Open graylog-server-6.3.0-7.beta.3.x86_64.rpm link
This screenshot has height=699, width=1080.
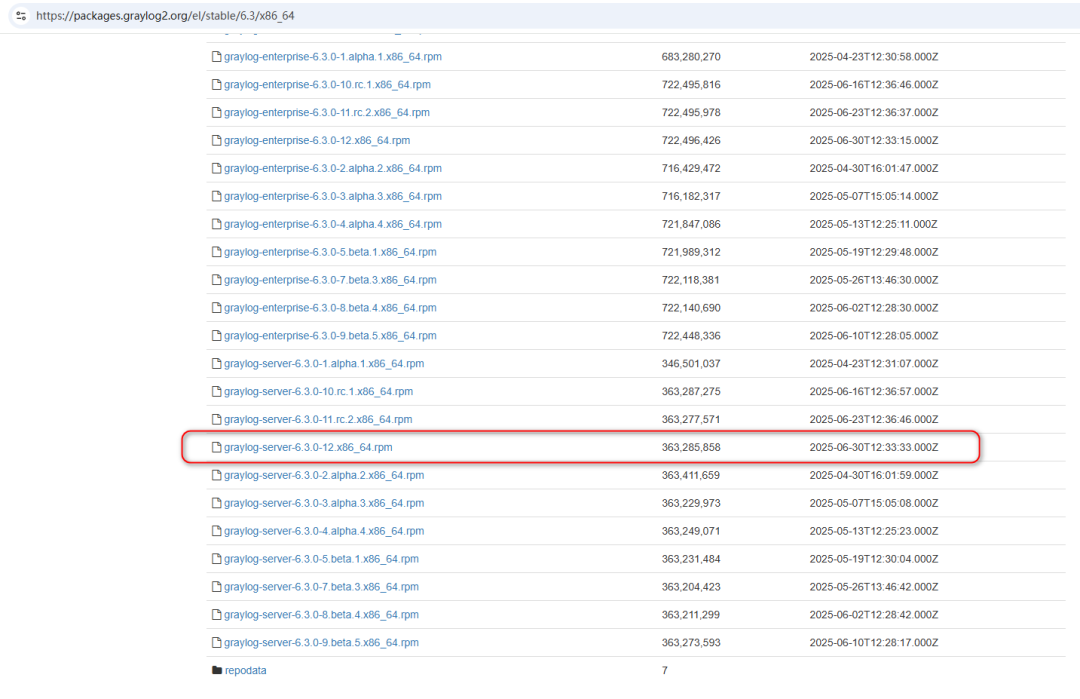click(321, 587)
